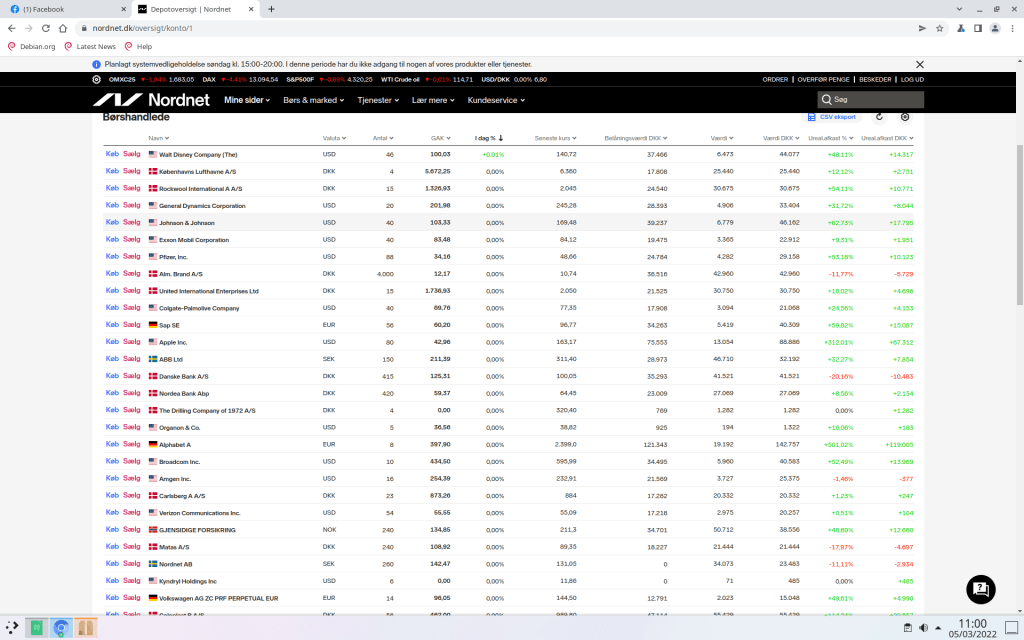Open the KDE application launcher
Viewport: 1024px width, 640px height.
[x=12, y=628]
